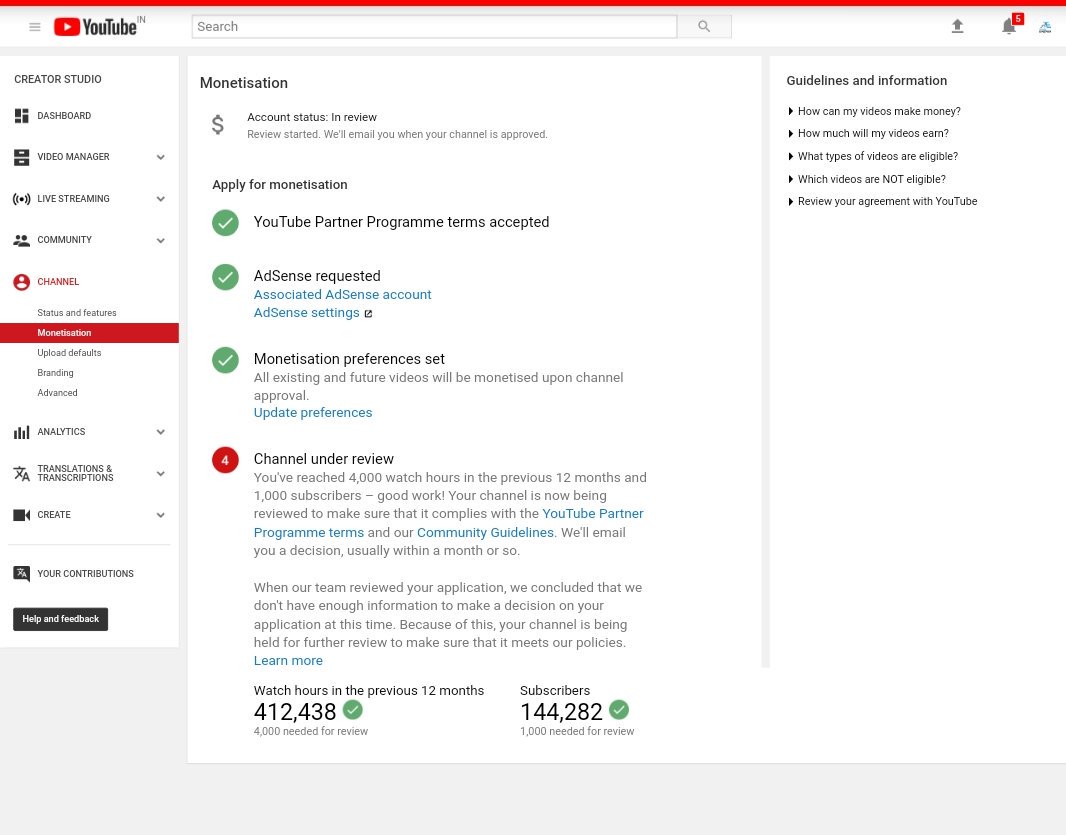Open Branding settings
The width and height of the screenshot is (1066, 835).
[55, 373]
